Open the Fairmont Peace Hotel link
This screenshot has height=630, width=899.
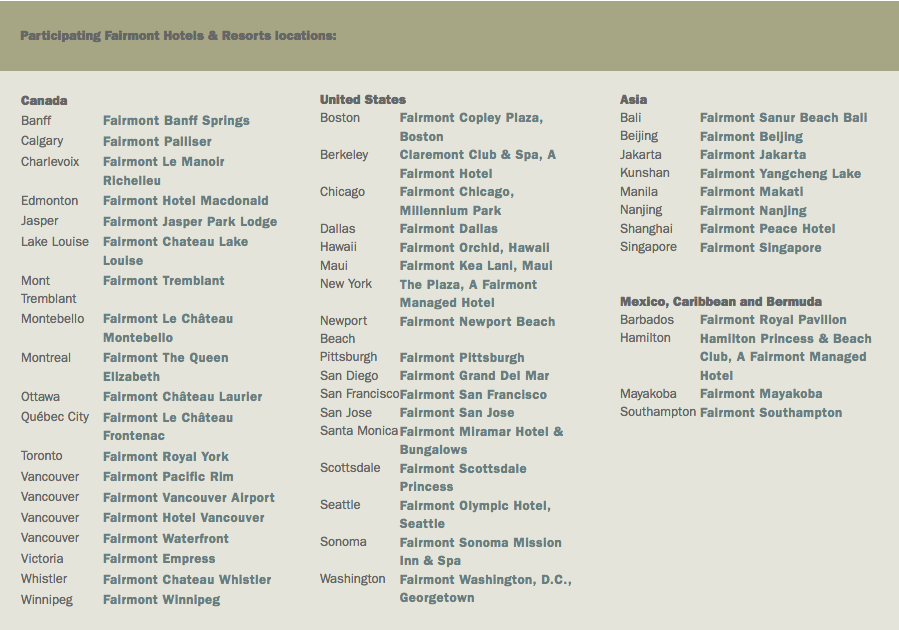(768, 229)
